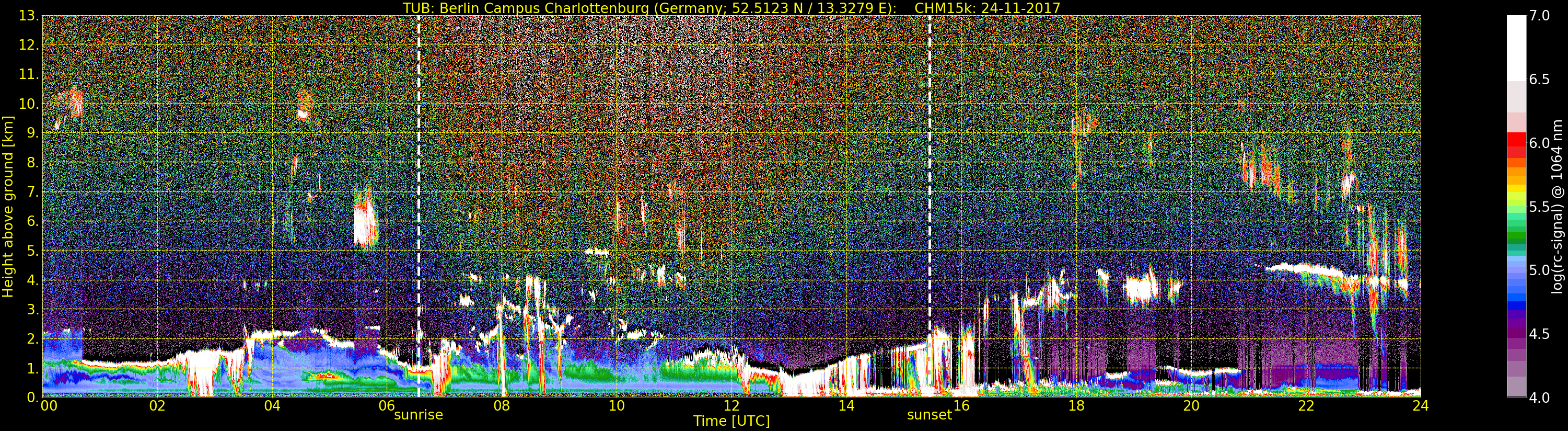Click the '5.0' colorbar value
The image size is (1568, 431).
(1539, 270)
